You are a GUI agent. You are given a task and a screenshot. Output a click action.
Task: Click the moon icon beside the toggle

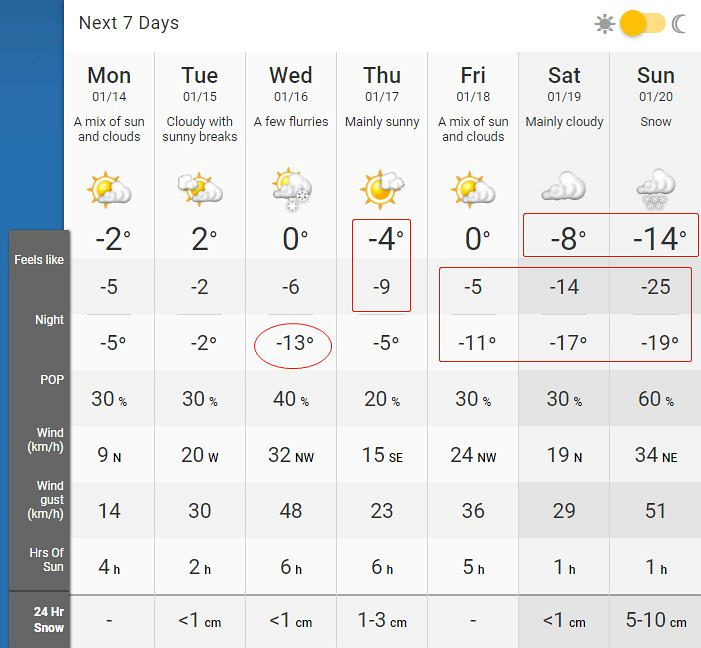[680, 23]
